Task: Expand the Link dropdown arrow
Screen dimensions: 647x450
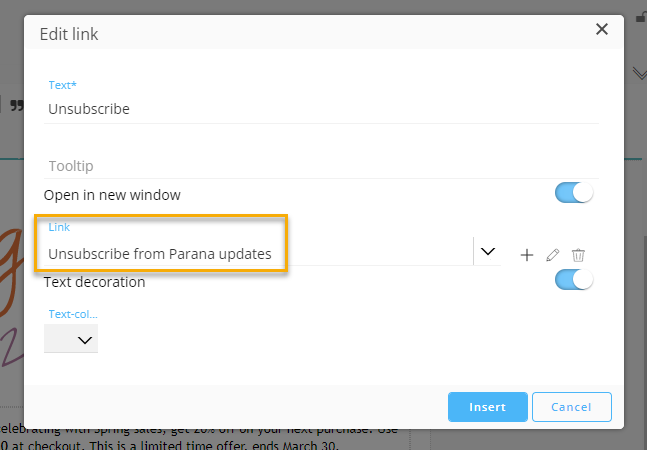Action: (487, 252)
